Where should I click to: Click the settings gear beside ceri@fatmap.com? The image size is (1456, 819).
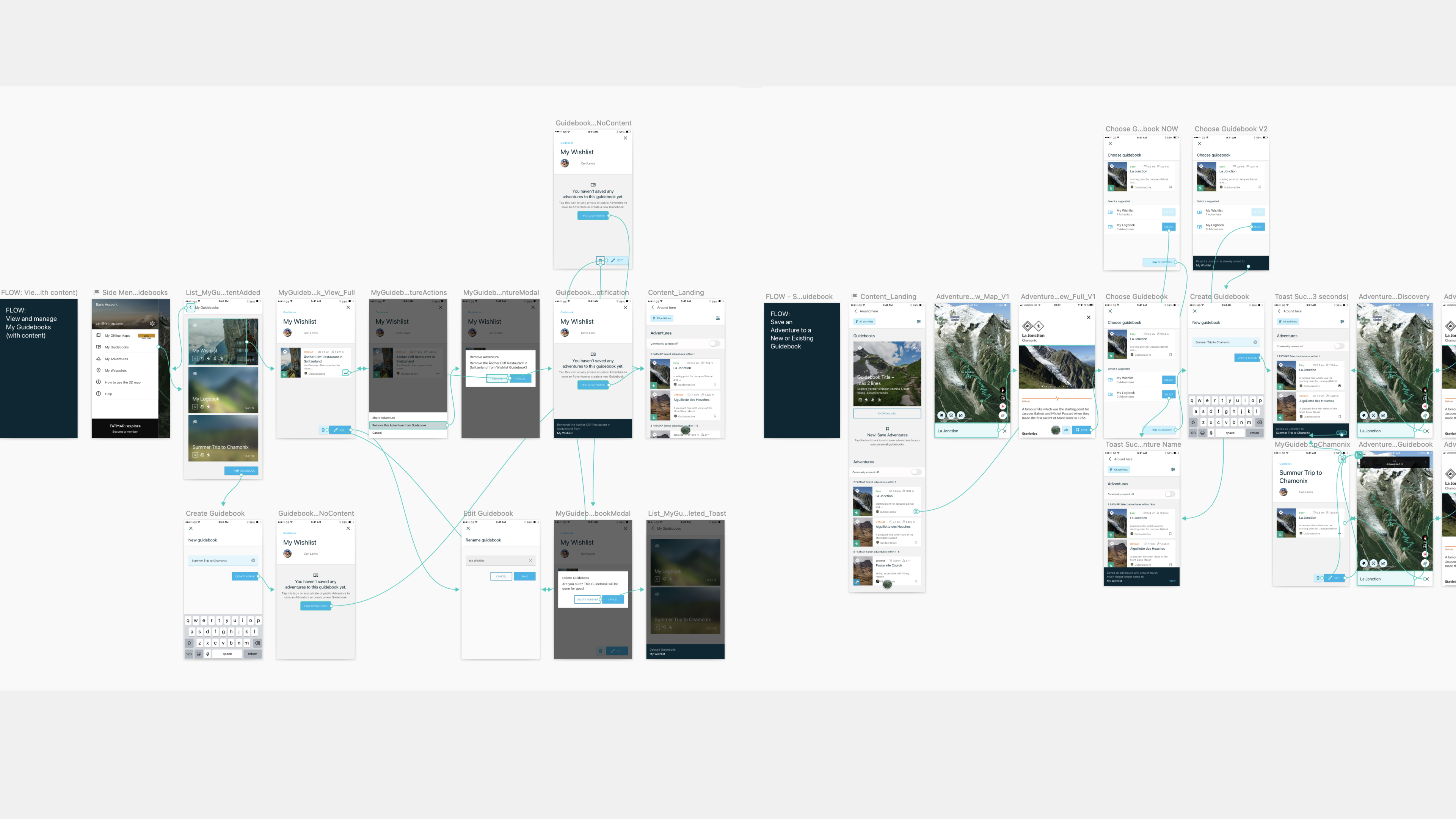[152, 323]
